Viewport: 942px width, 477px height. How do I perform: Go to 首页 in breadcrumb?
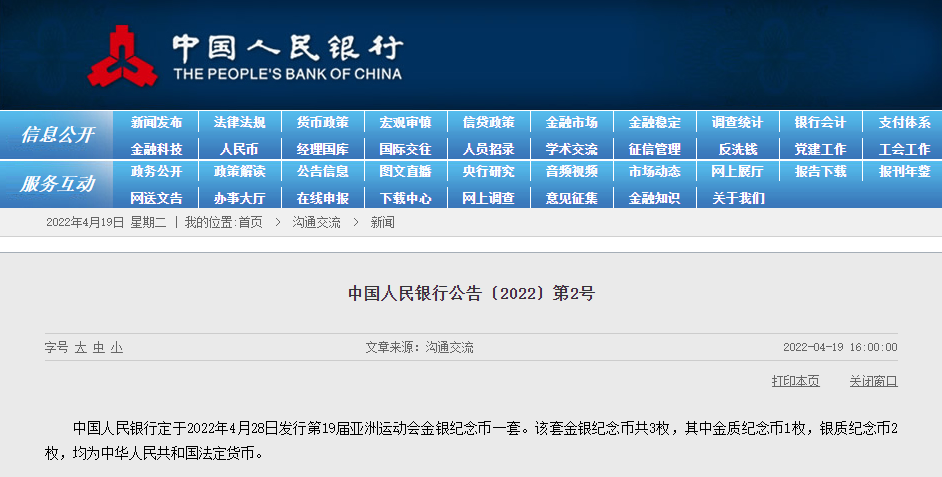coord(251,223)
